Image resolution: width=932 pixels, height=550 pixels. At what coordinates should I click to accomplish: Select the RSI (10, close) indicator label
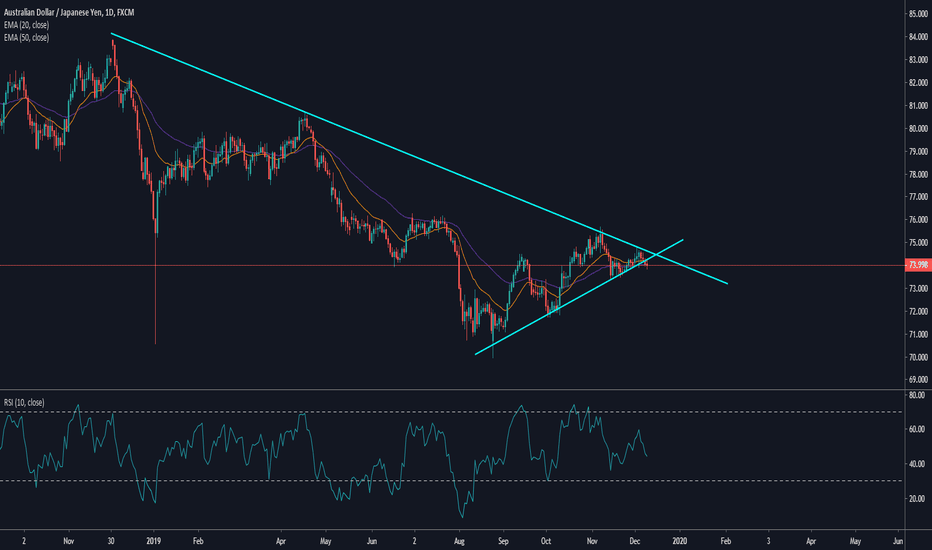(x=24, y=403)
